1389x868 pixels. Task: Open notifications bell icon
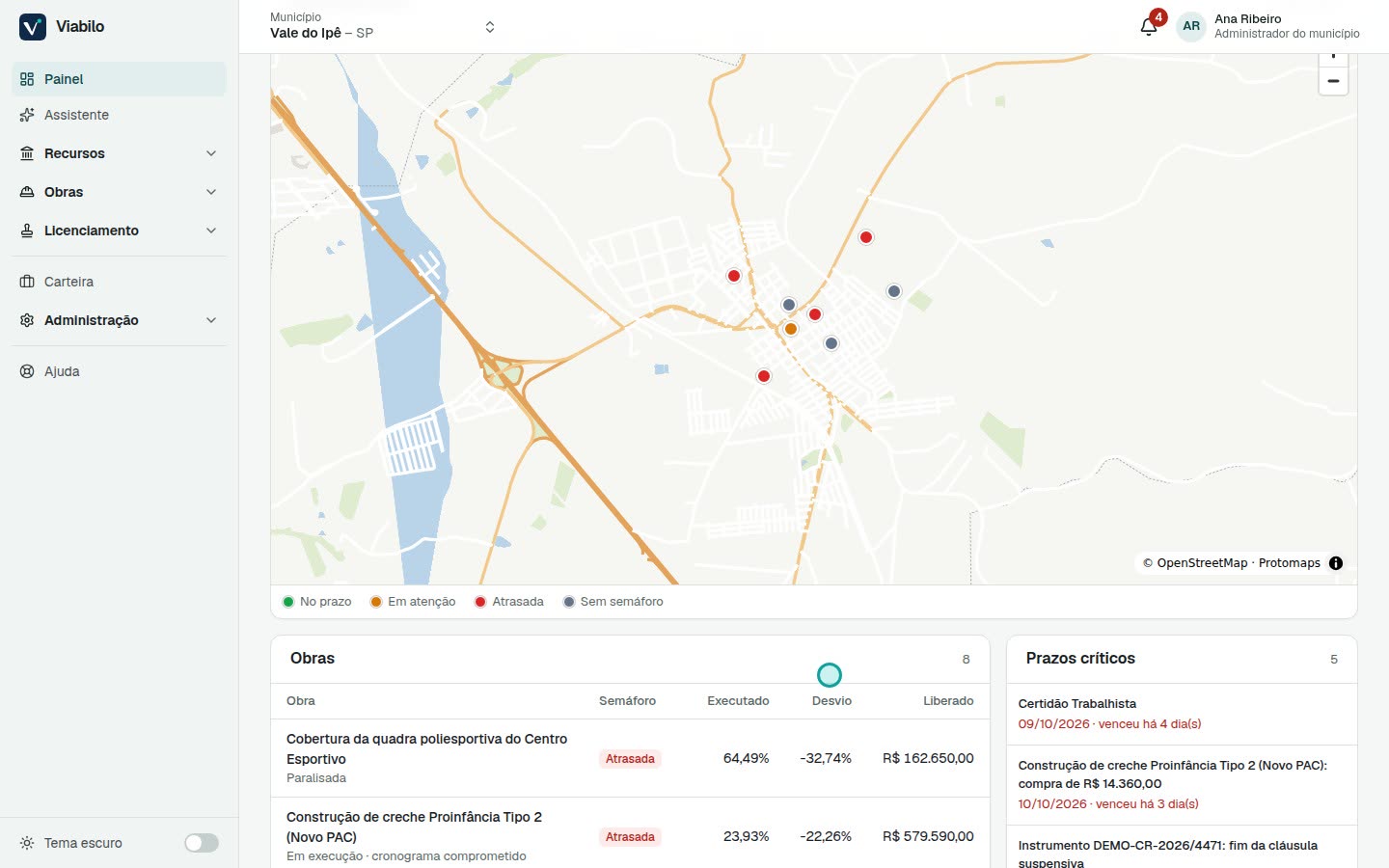(x=1149, y=26)
